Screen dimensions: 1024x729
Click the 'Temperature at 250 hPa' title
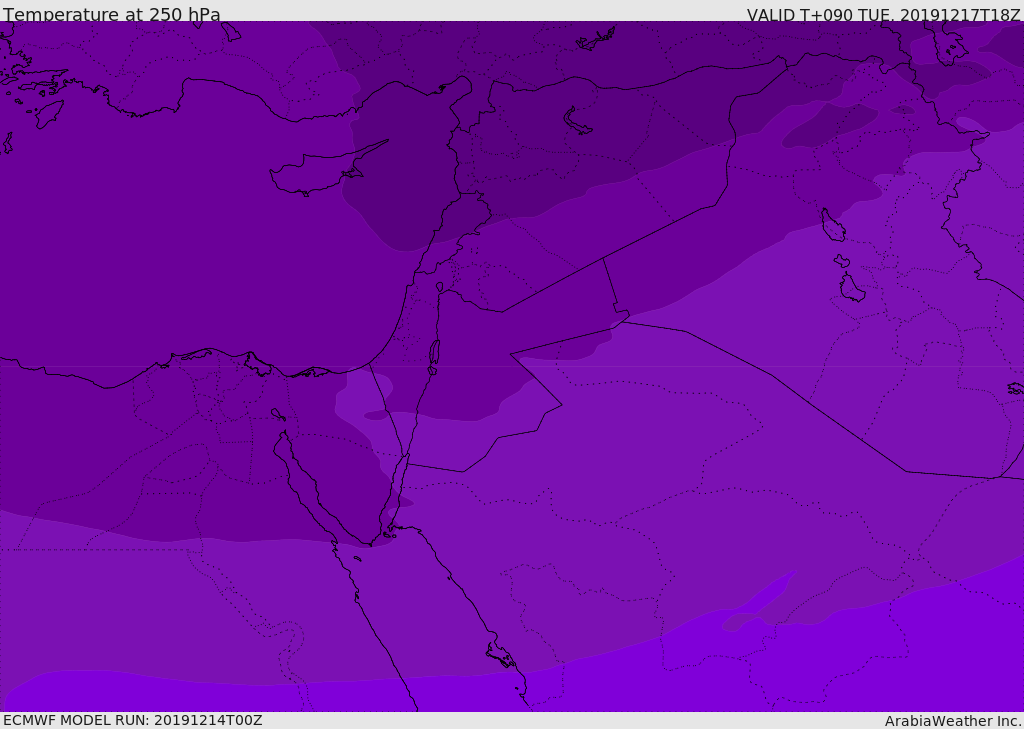click(x=112, y=13)
